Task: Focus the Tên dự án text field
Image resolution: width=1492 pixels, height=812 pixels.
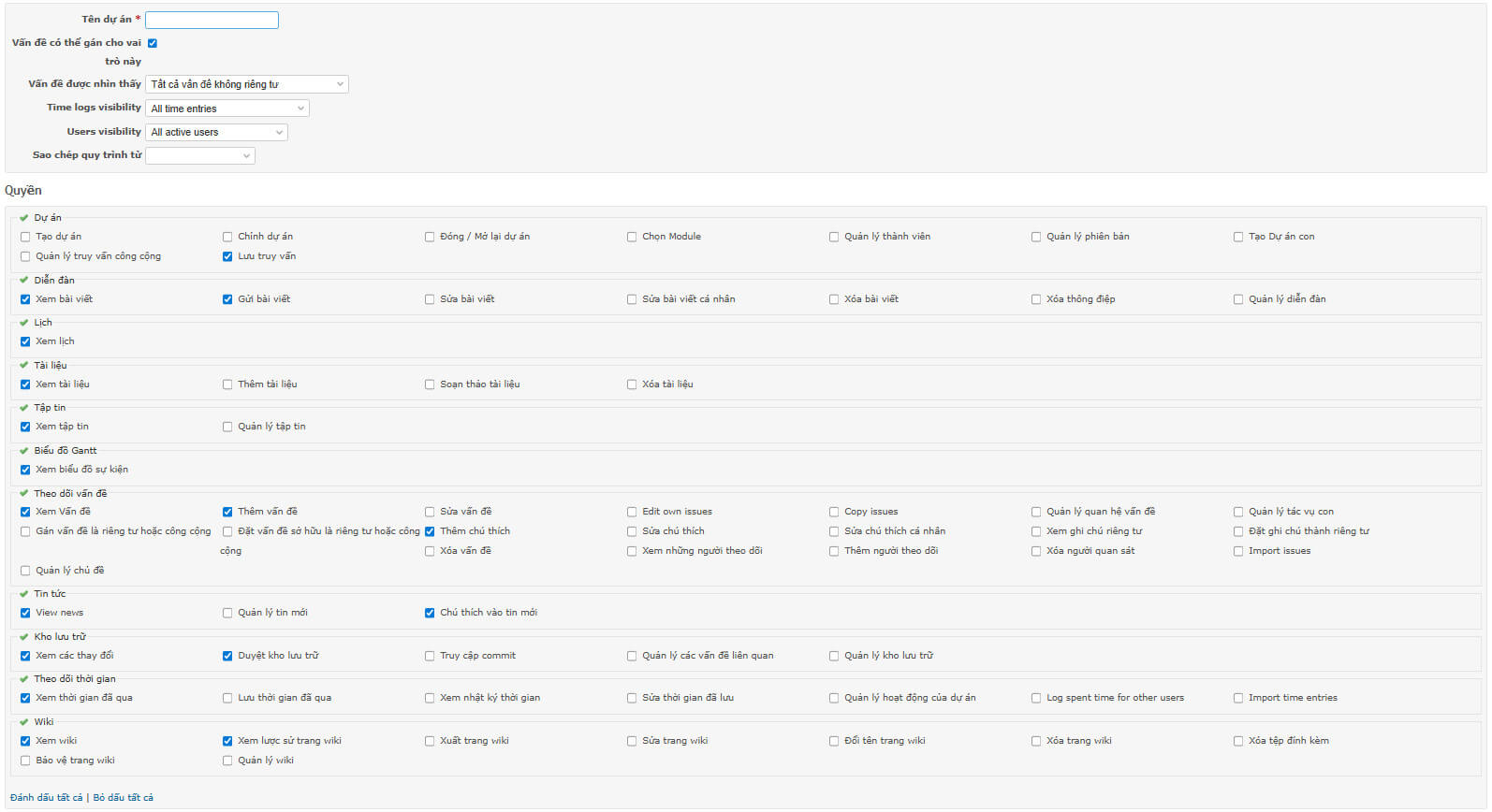Action: point(212,20)
